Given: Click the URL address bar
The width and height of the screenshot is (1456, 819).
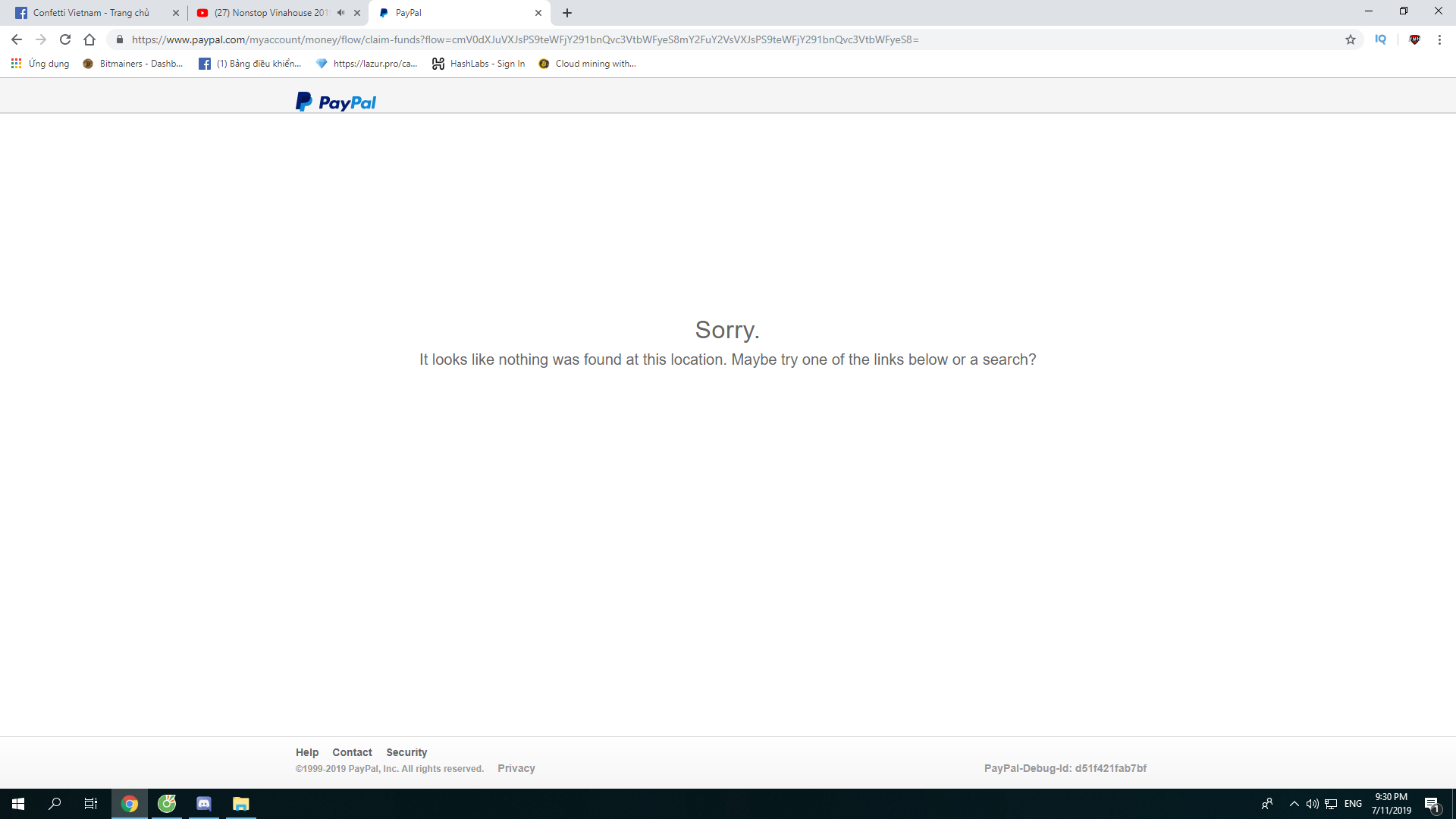Looking at the screenshot, I should [x=682, y=39].
